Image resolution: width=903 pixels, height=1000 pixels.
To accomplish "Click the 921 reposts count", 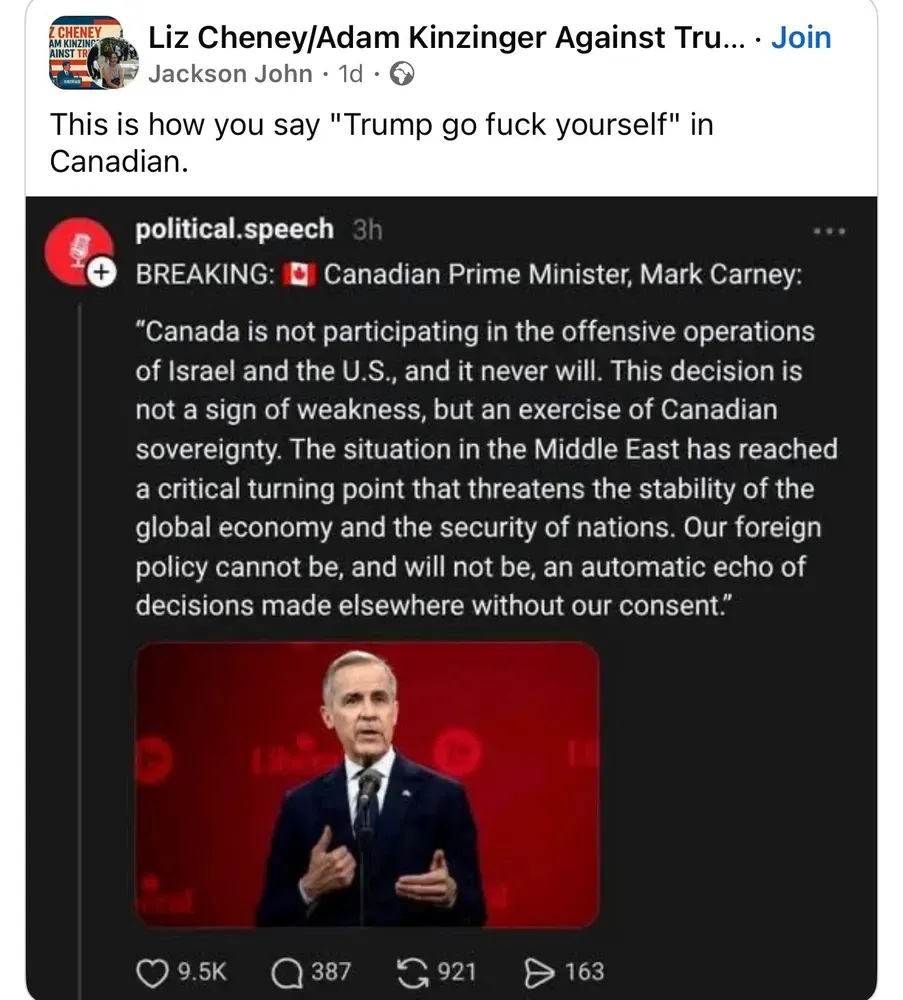I will point(456,971).
